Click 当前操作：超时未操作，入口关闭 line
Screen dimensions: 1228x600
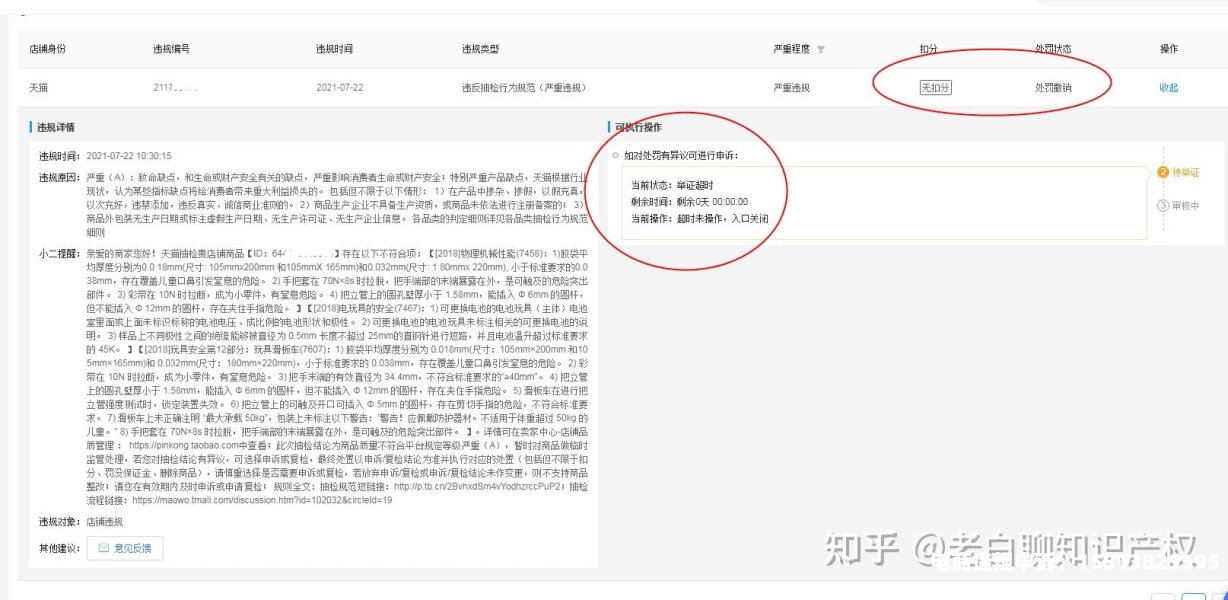pos(699,217)
